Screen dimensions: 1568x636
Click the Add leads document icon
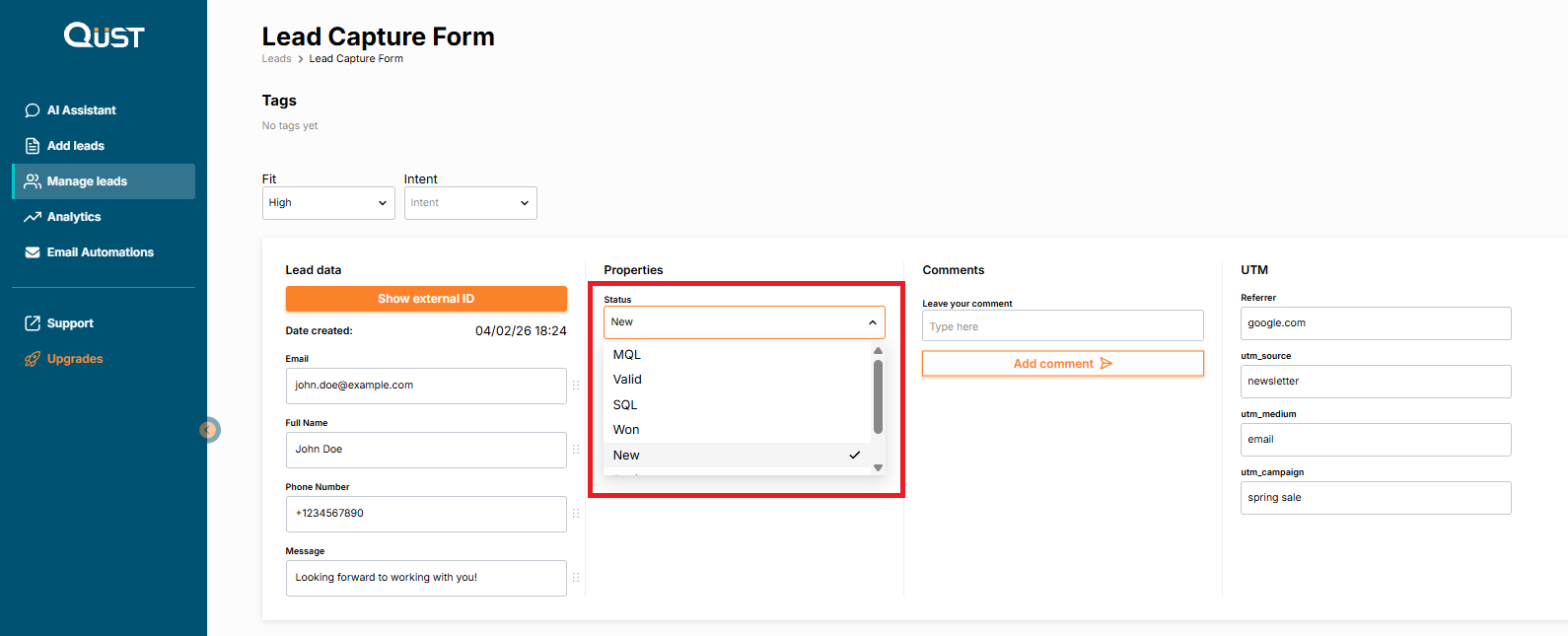tap(33, 146)
